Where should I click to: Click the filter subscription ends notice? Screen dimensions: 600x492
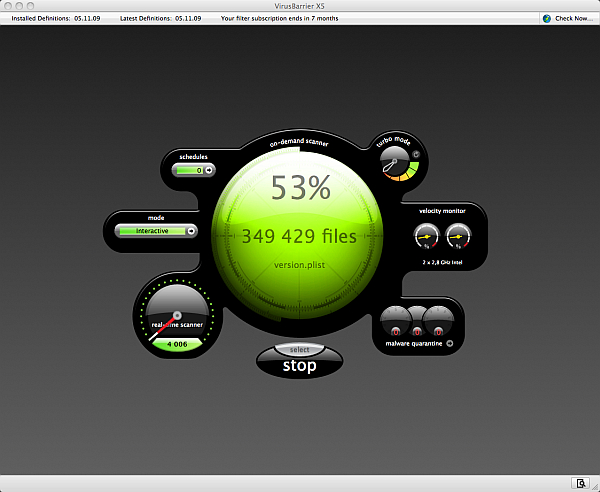tap(279, 18)
